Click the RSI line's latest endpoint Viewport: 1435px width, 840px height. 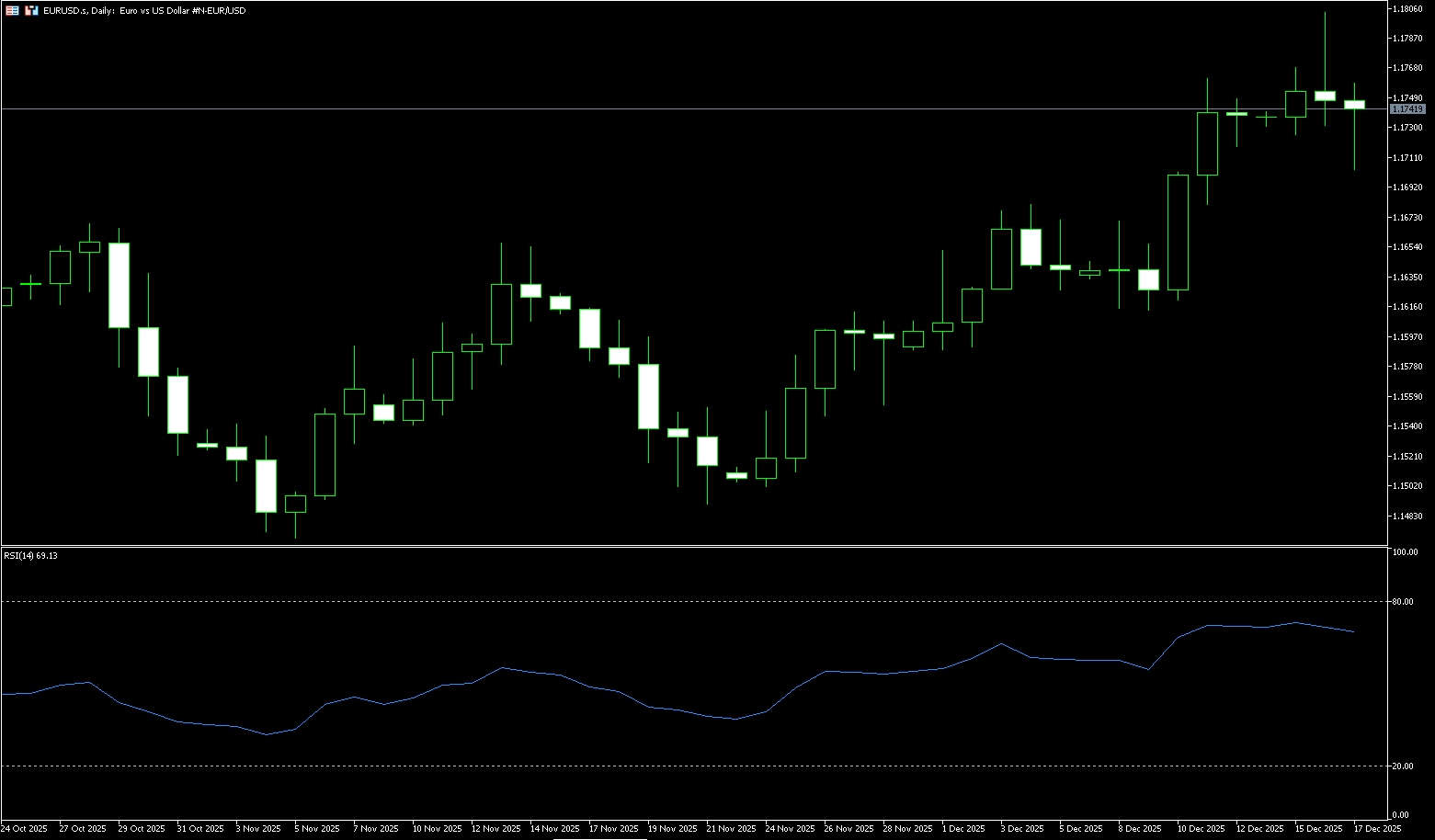1353,631
